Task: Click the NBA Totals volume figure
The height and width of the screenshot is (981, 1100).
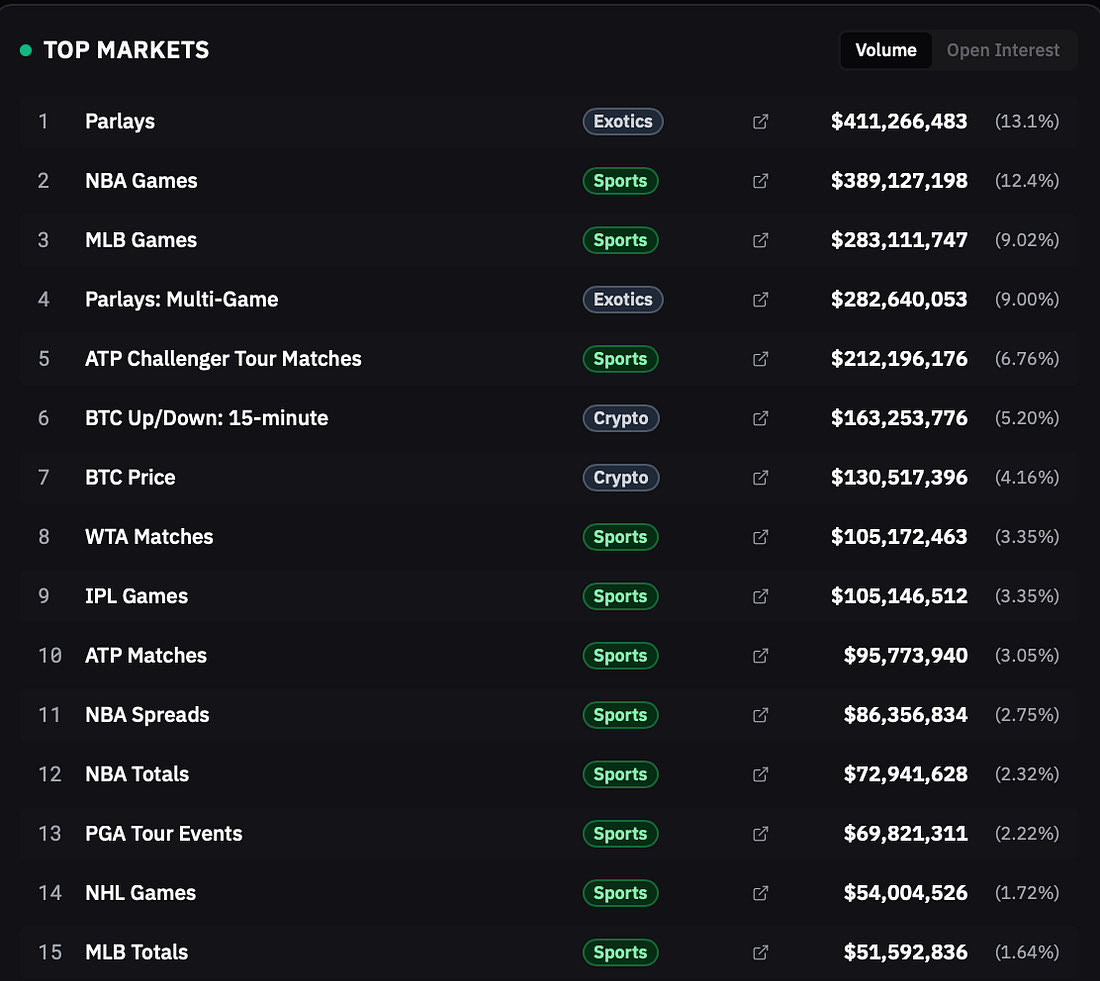Action: pos(906,774)
